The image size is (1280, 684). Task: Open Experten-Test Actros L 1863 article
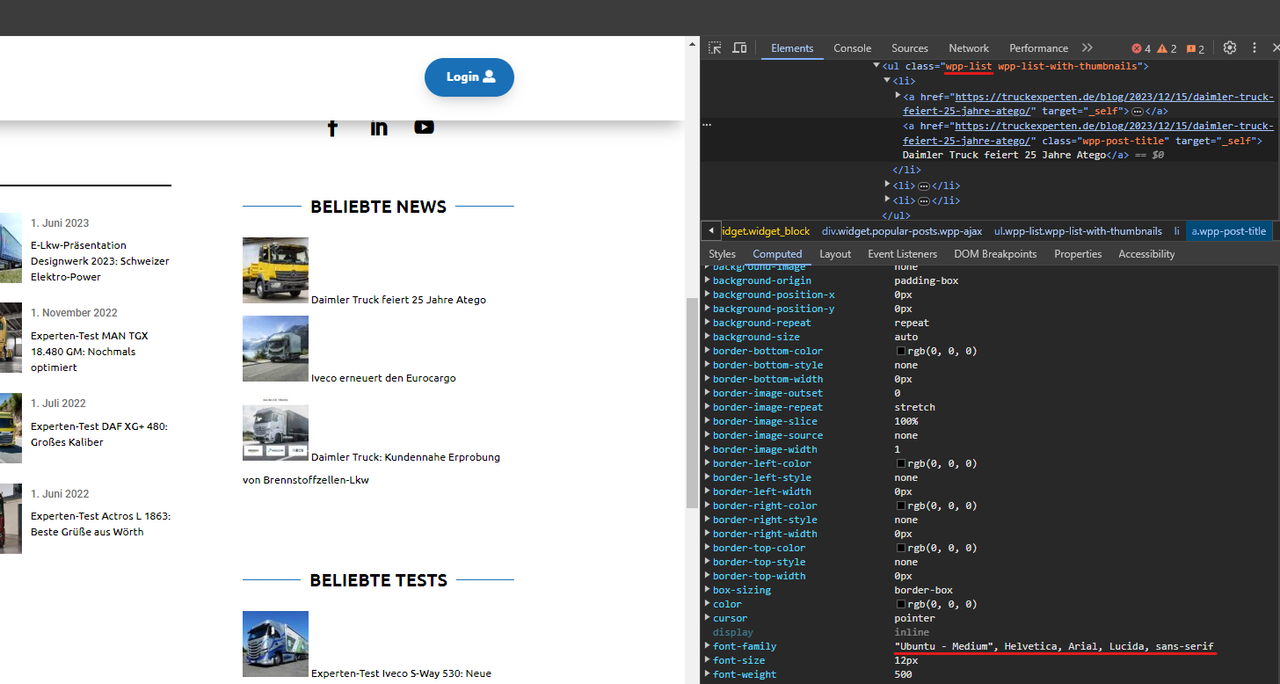[x=101, y=524]
